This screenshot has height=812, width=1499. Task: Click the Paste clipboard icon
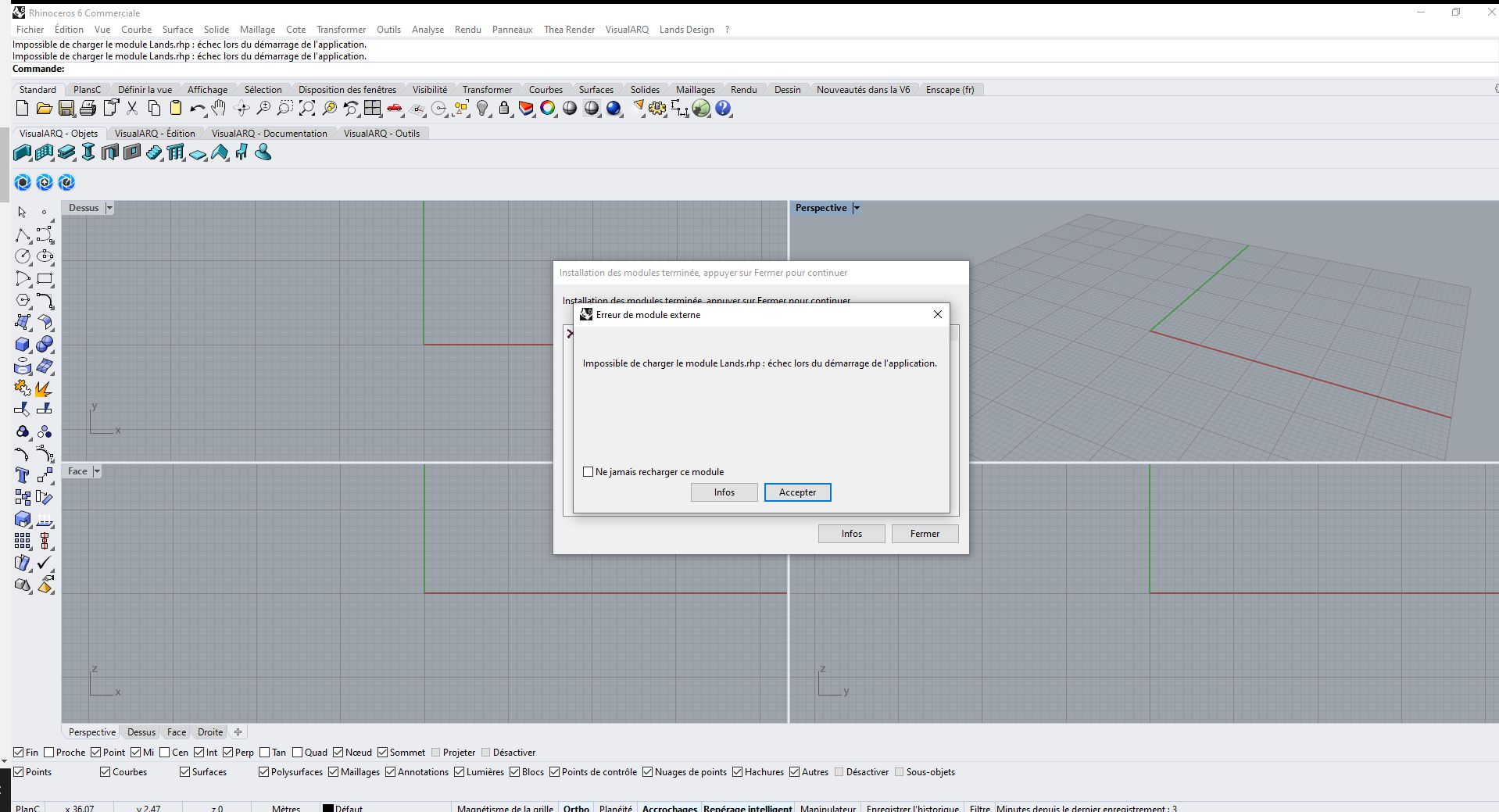pyautogui.click(x=176, y=109)
